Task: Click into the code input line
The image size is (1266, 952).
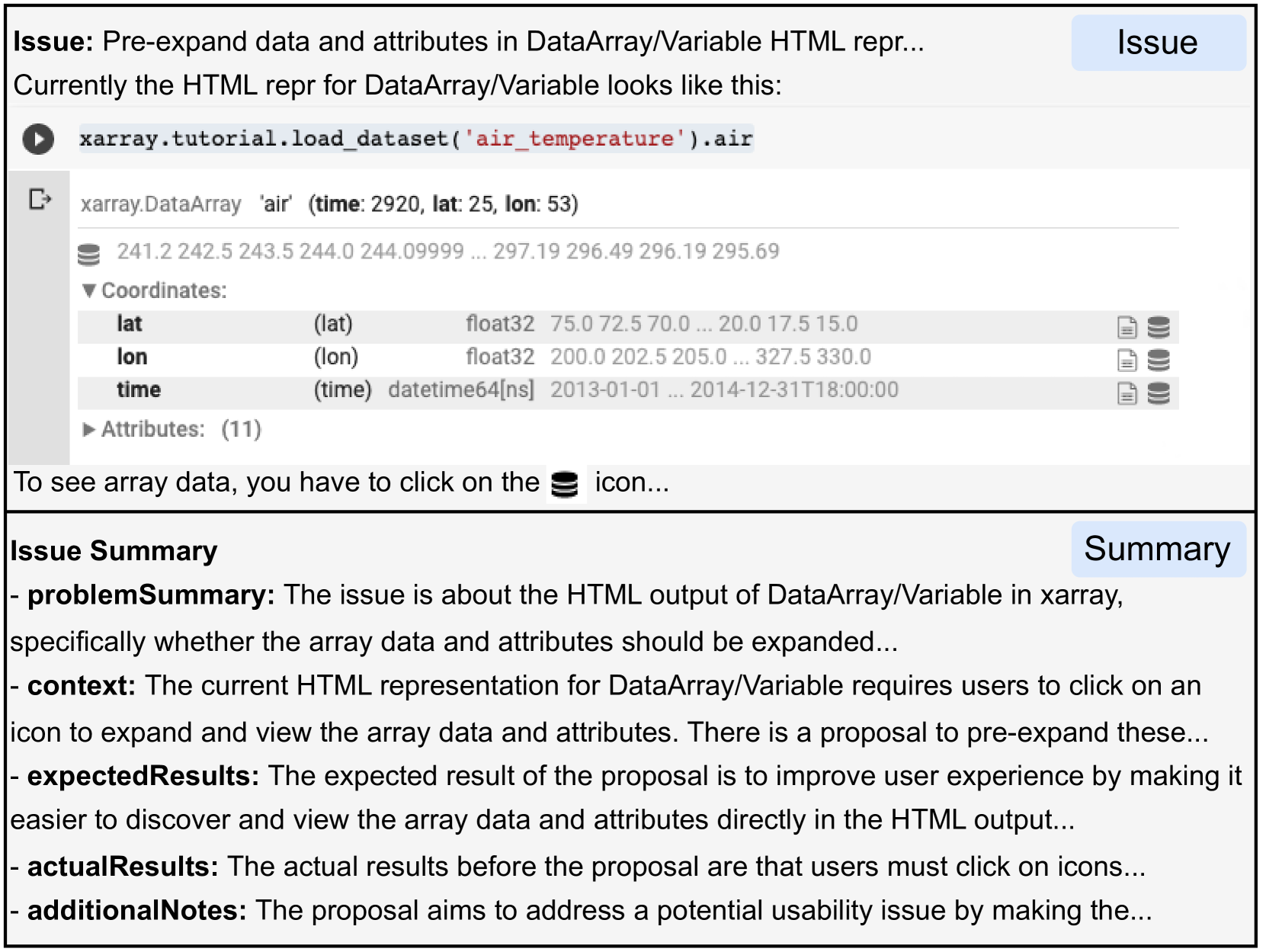Action: pyautogui.click(x=416, y=139)
